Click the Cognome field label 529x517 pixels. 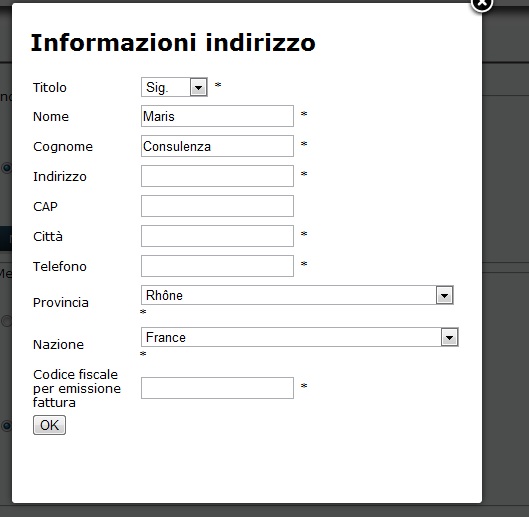click(x=63, y=147)
